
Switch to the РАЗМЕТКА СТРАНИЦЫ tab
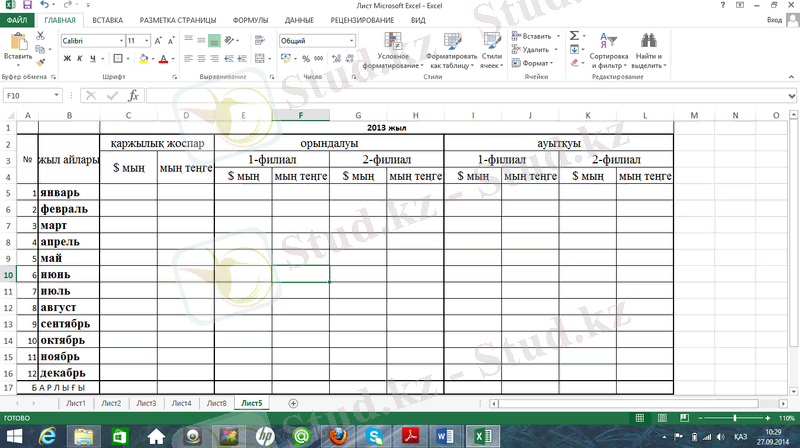coord(178,20)
